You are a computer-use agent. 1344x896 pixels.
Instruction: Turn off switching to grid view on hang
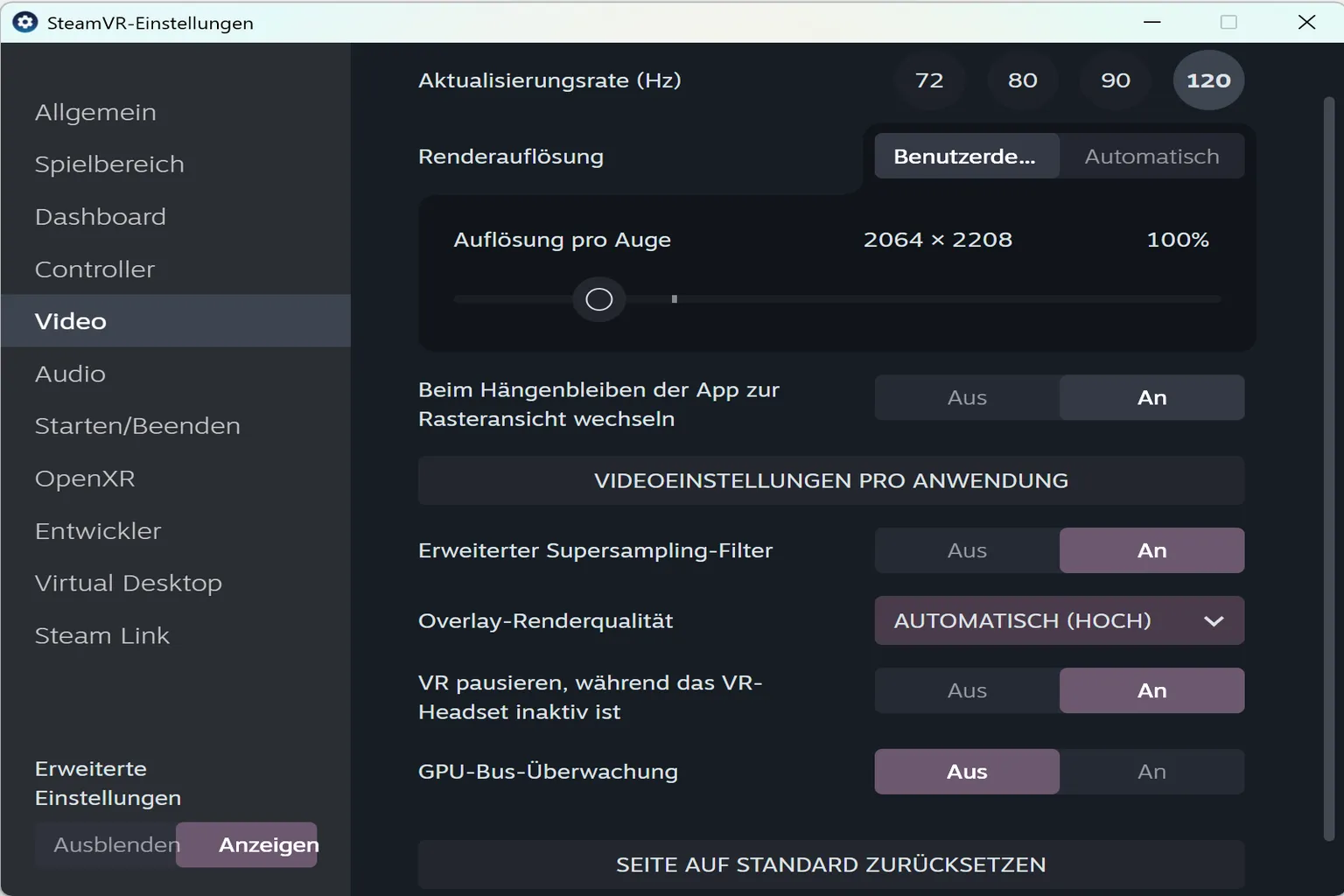[x=967, y=397]
